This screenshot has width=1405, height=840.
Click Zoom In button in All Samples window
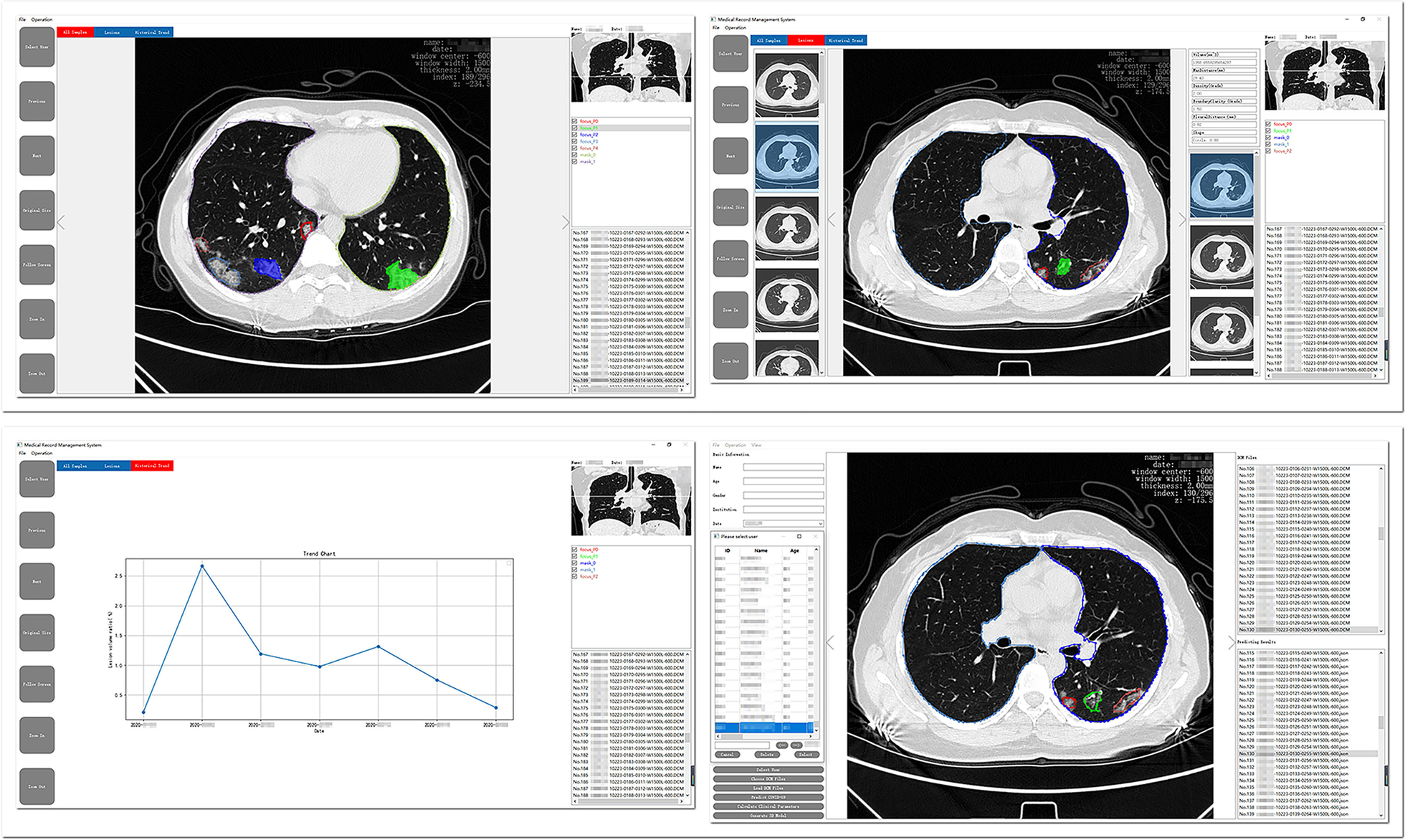coord(37,320)
